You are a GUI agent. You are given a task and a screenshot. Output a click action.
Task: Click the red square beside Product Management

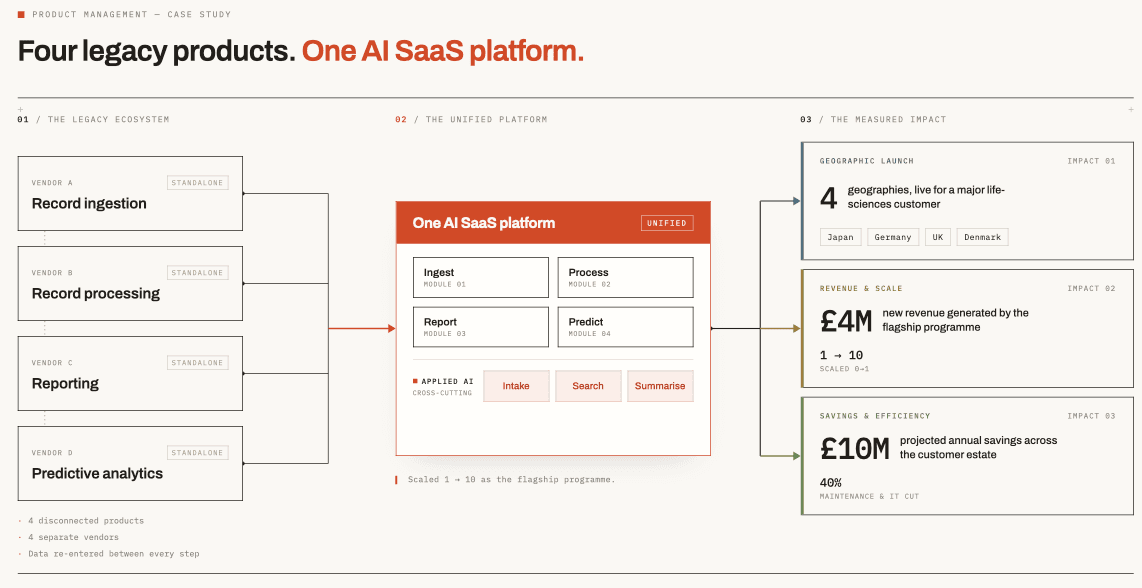pyautogui.click(x=21, y=15)
